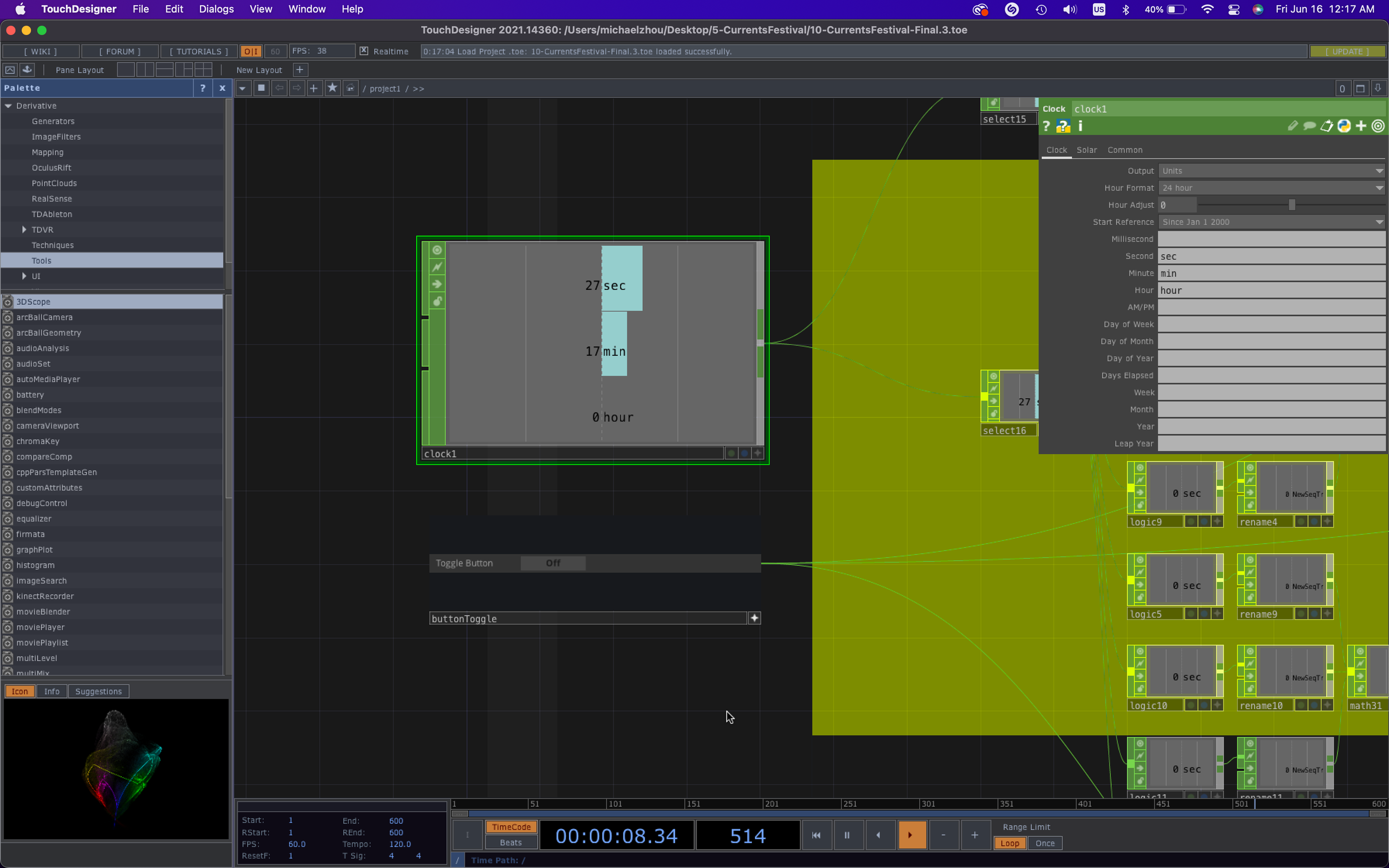
Task: Expand path with >> in network bar
Action: [x=418, y=89]
